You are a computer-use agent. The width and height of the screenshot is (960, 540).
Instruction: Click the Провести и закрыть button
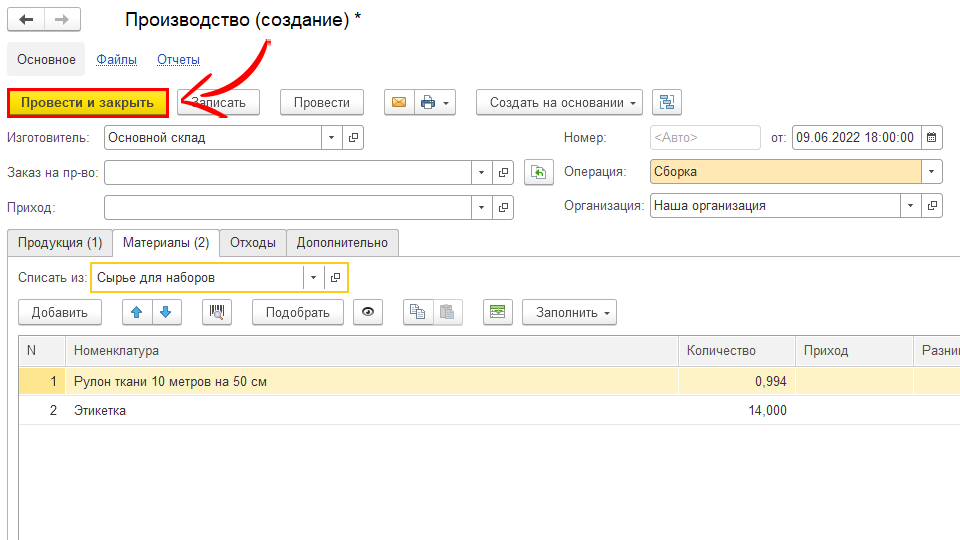tap(87, 102)
